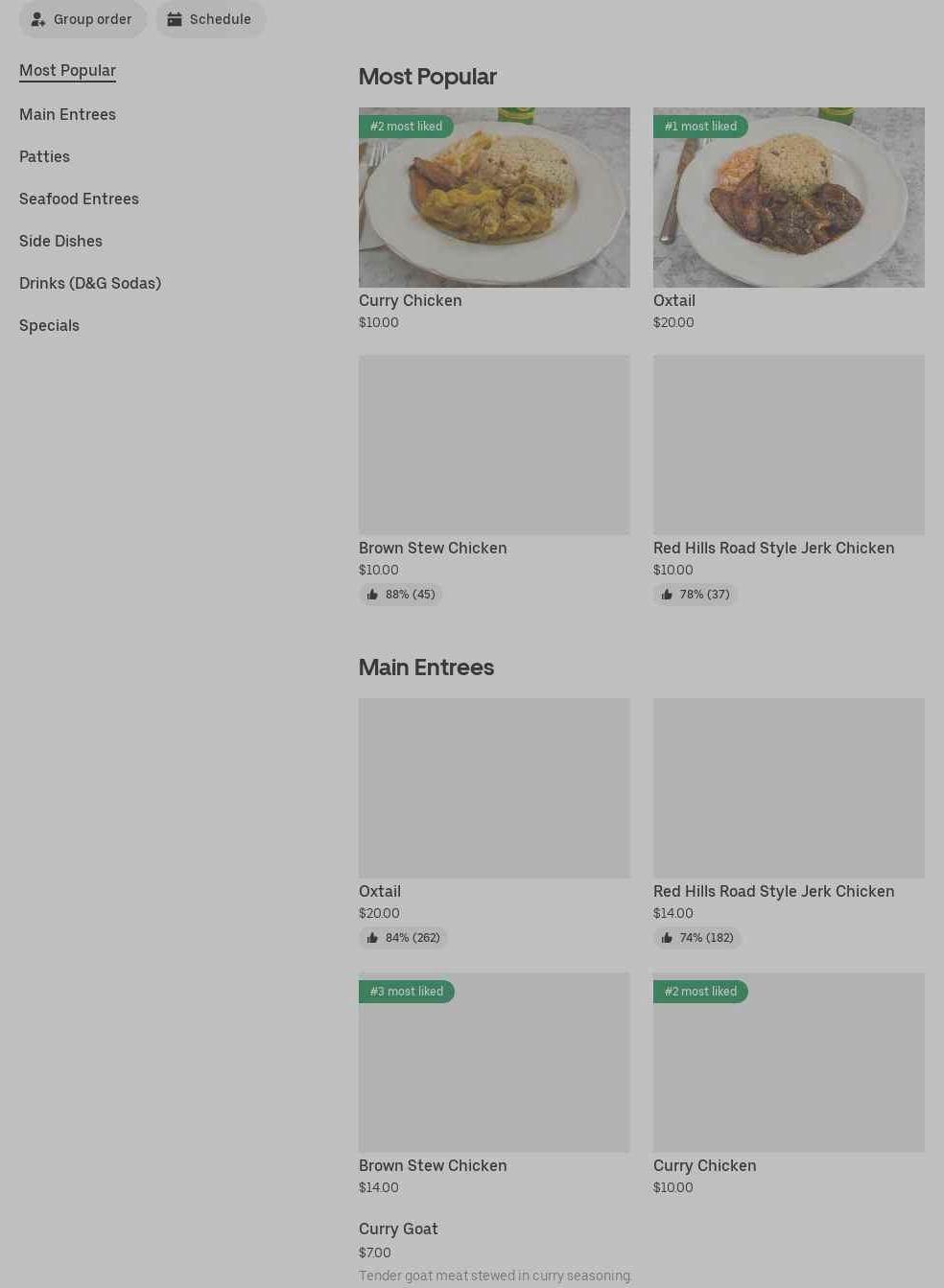Click the #3 most liked badge
This screenshot has width=944, height=1288.
(407, 992)
